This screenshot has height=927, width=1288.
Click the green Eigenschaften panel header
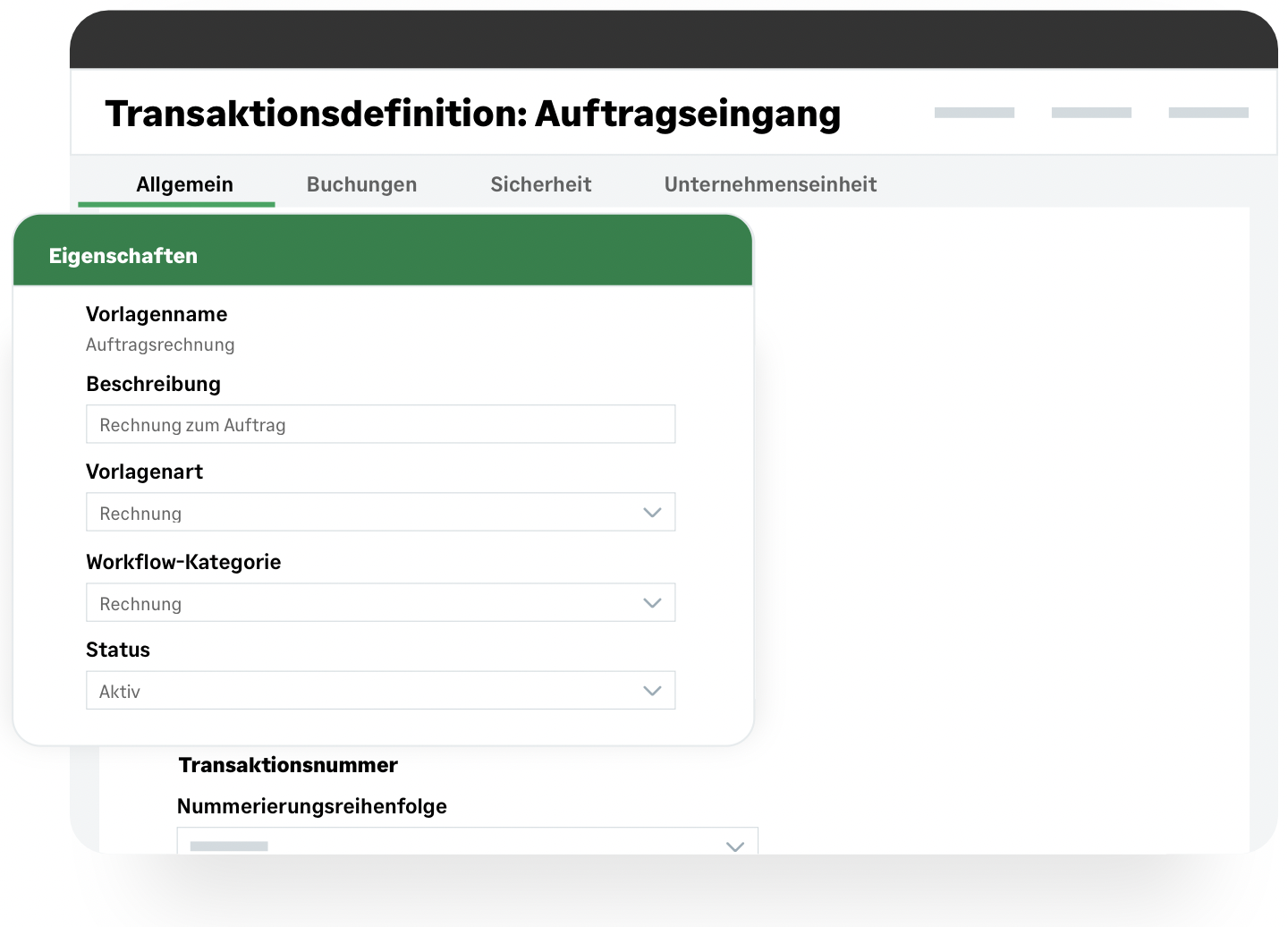[x=383, y=255]
